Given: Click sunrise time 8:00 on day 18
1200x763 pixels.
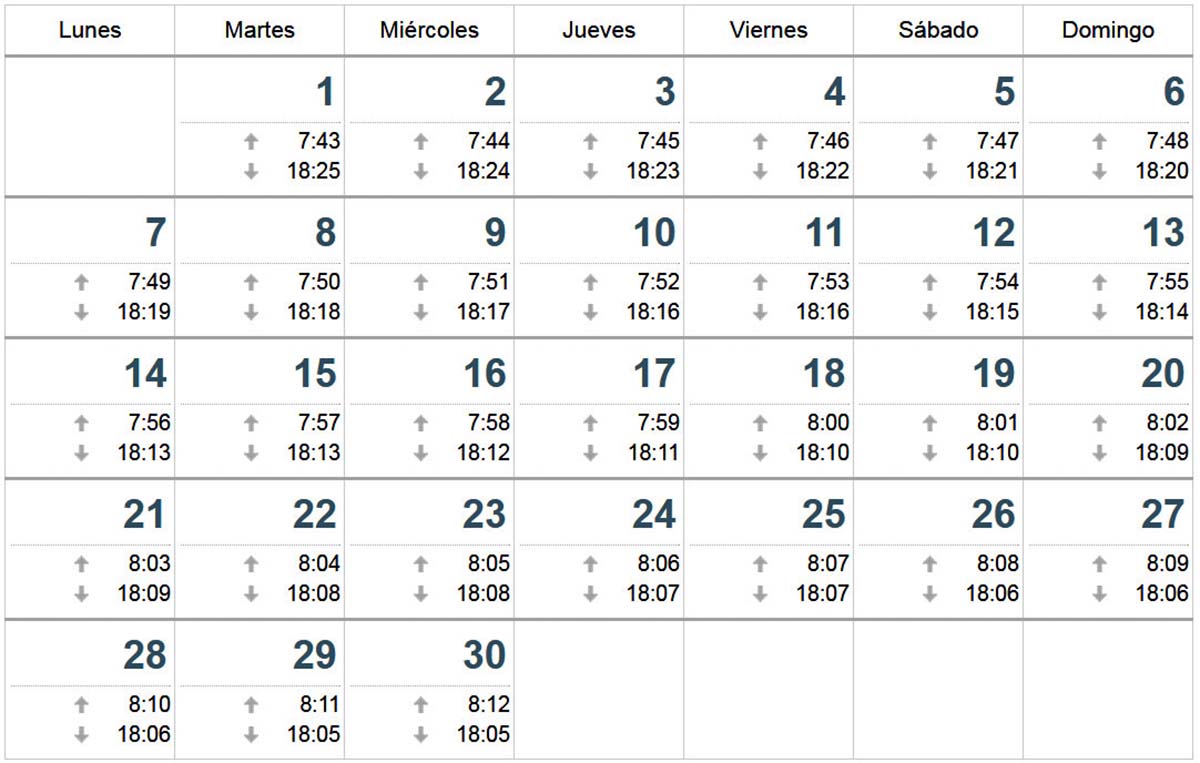Looking at the screenshot, I should (829, 424).
